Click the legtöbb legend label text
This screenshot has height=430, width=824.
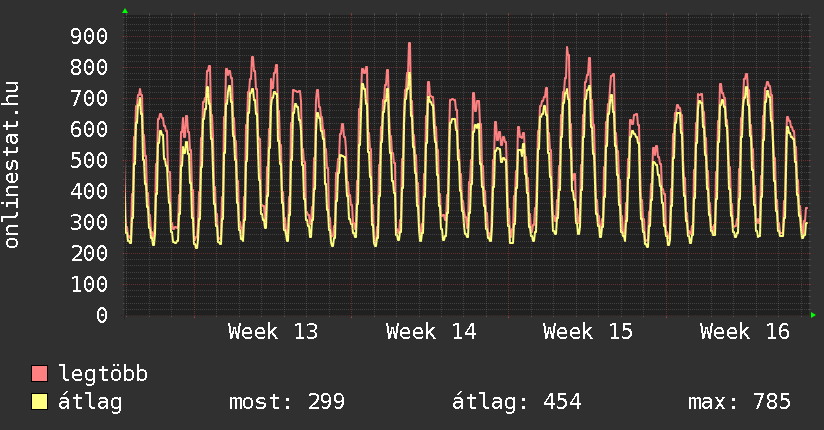(x=103, y=374)
